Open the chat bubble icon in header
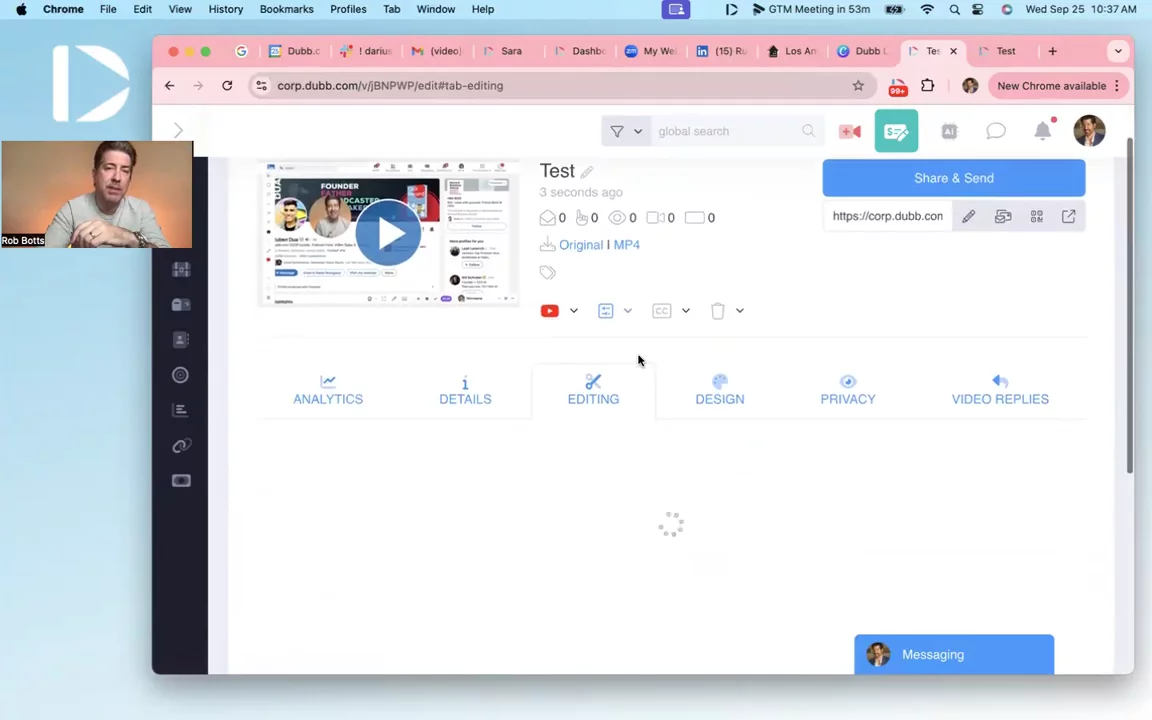Image resolution: width=1152 pixels, height=720 pixels. coord(996,131)
